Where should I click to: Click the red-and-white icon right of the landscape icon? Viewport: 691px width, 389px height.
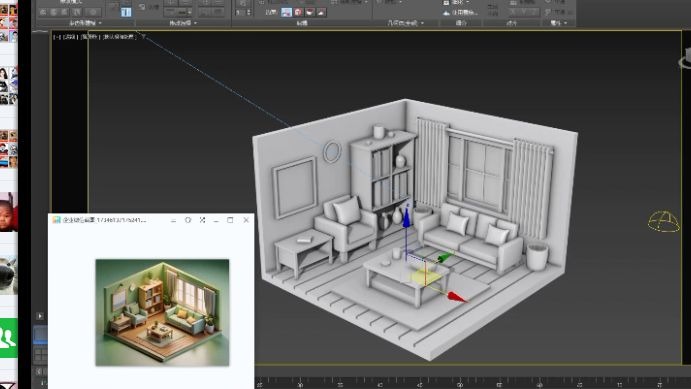298,12
